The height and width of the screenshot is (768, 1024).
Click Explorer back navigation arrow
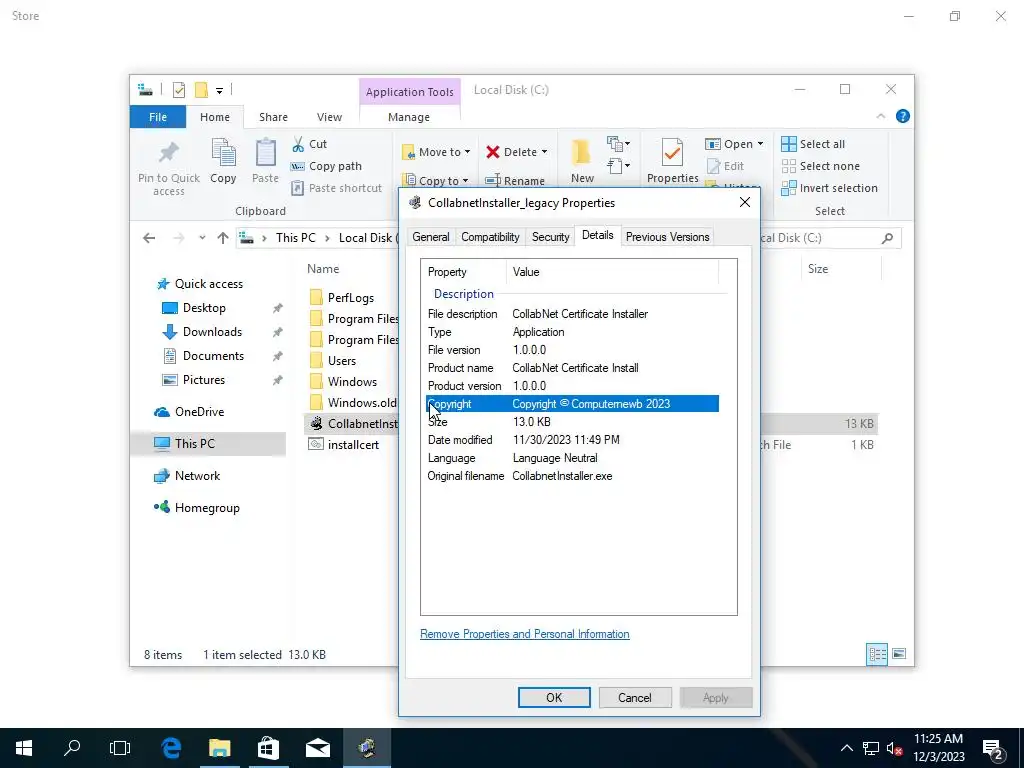tap(149, 238)
